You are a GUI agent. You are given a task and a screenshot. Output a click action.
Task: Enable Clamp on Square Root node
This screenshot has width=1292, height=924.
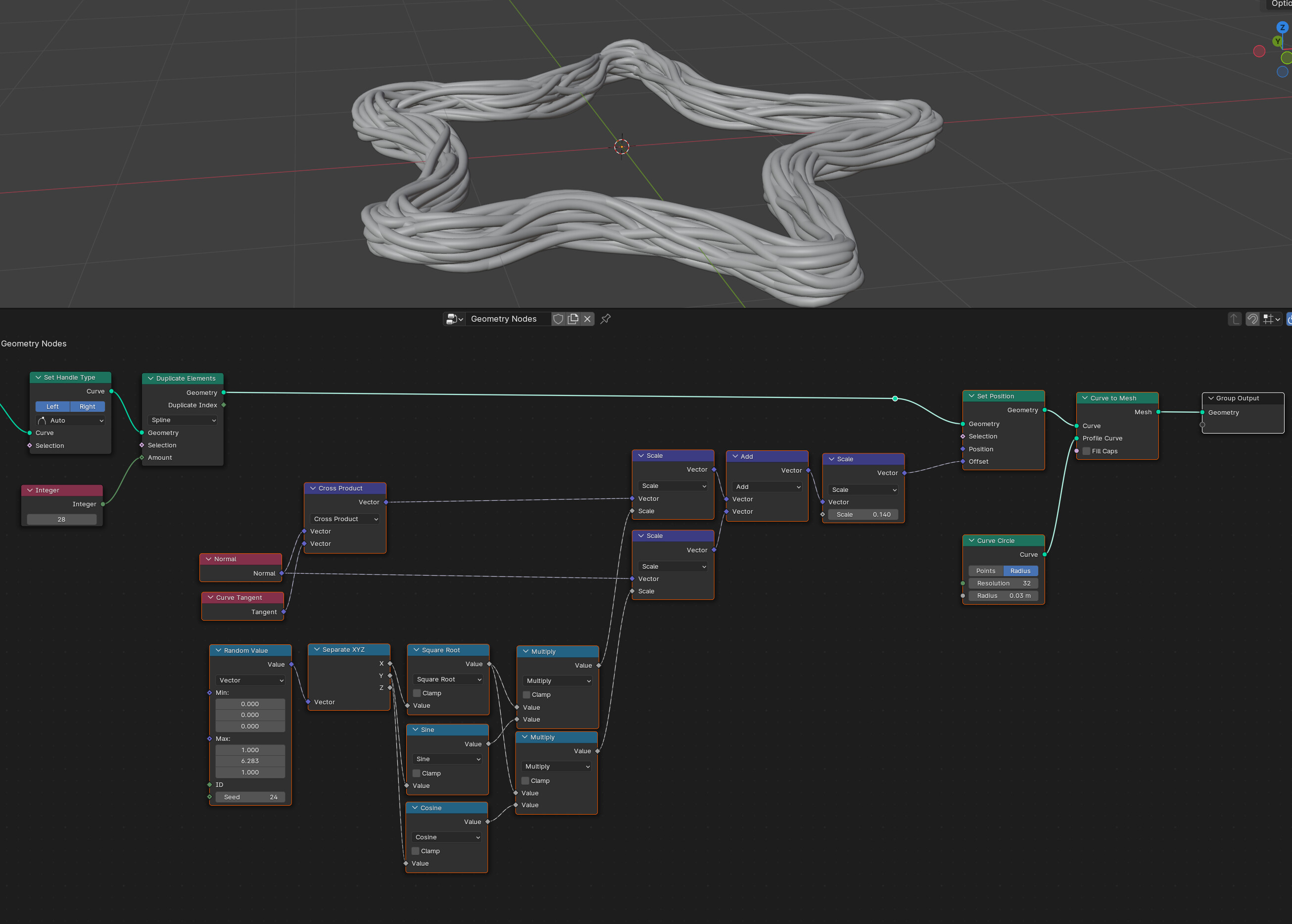pyautogui.click(x=417, y=693)
